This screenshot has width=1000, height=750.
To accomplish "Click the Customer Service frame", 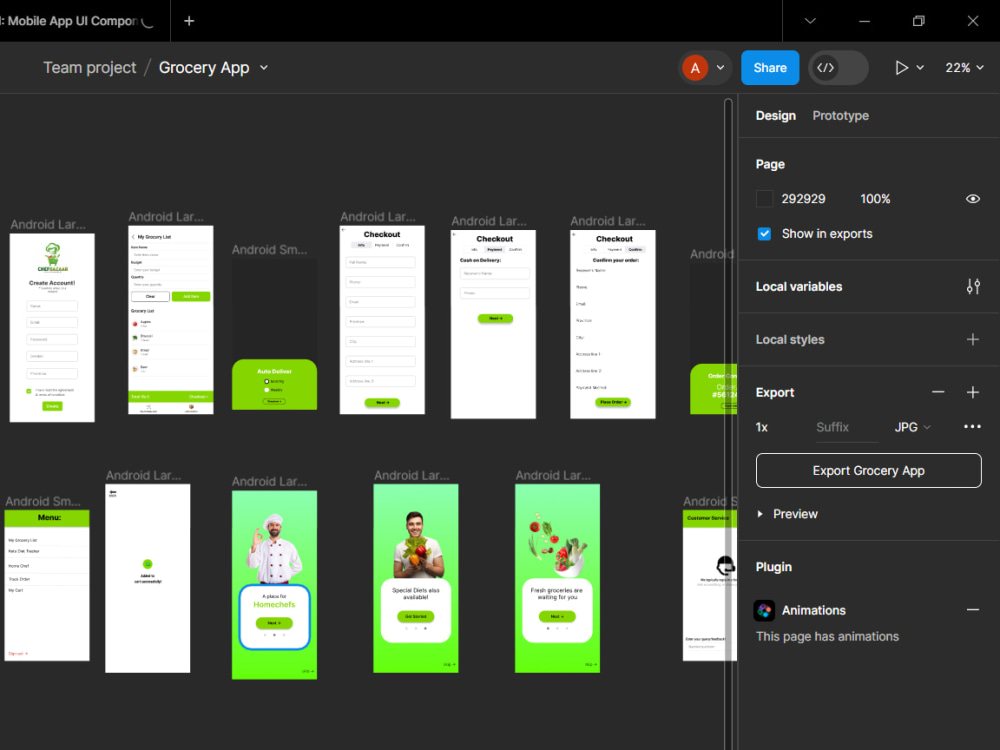I will click(709, 585).
